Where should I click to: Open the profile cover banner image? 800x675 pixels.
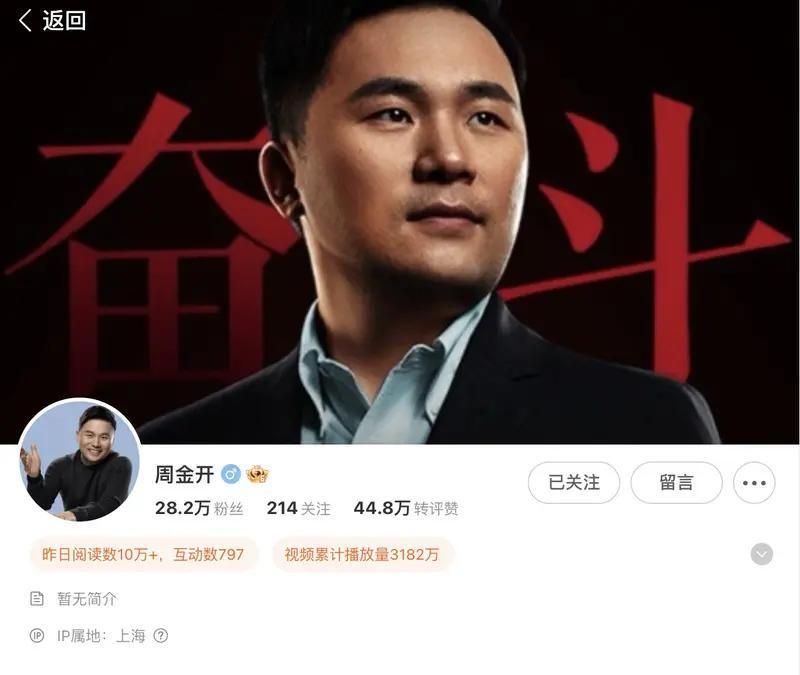(400, 222)
